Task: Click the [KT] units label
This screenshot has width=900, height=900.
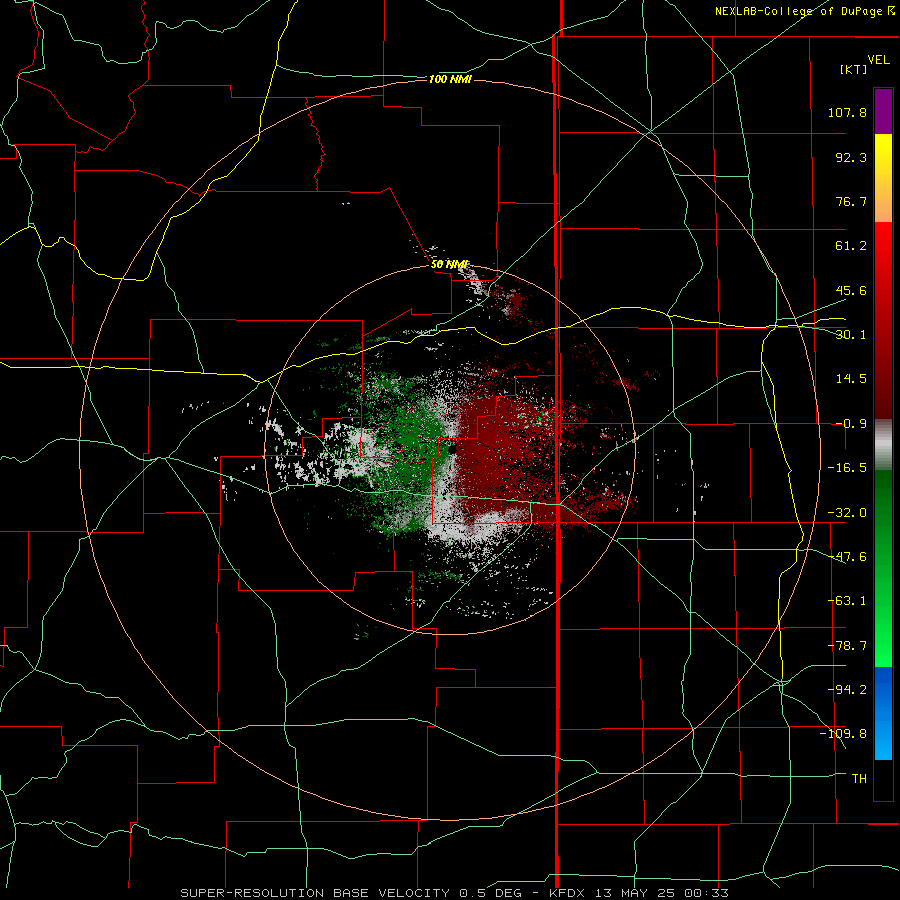Action: (x=854, y=69)
